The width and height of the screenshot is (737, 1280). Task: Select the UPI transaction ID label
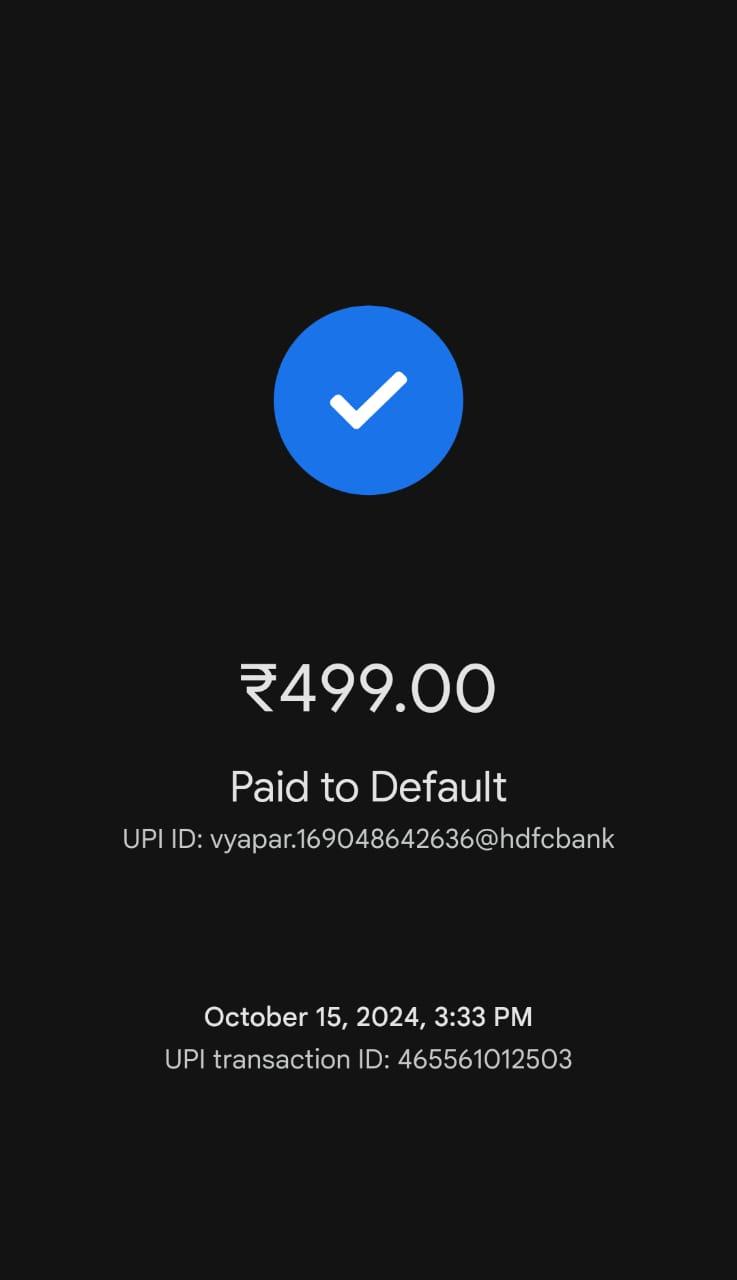(277, 1059)
